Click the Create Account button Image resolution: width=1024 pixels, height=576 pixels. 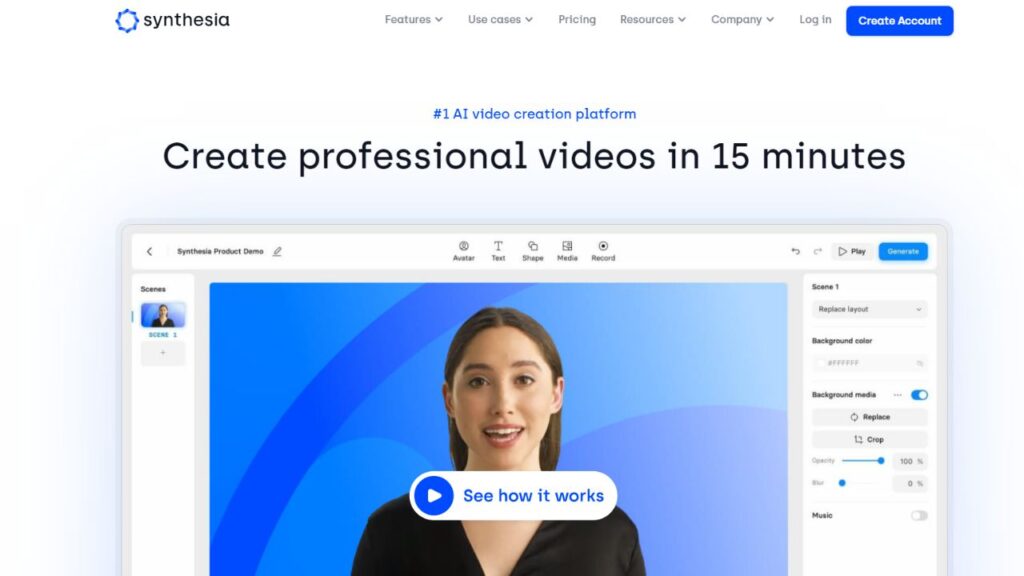[899, 21]
